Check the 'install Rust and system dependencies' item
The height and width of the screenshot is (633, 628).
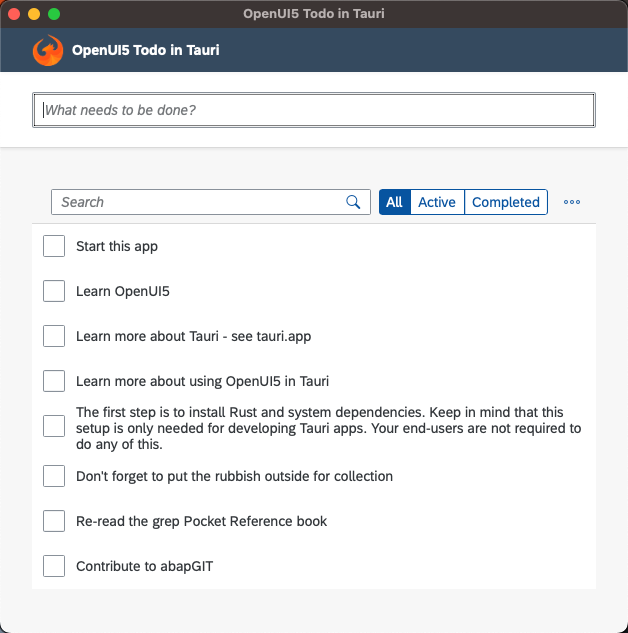pos(54,426)
